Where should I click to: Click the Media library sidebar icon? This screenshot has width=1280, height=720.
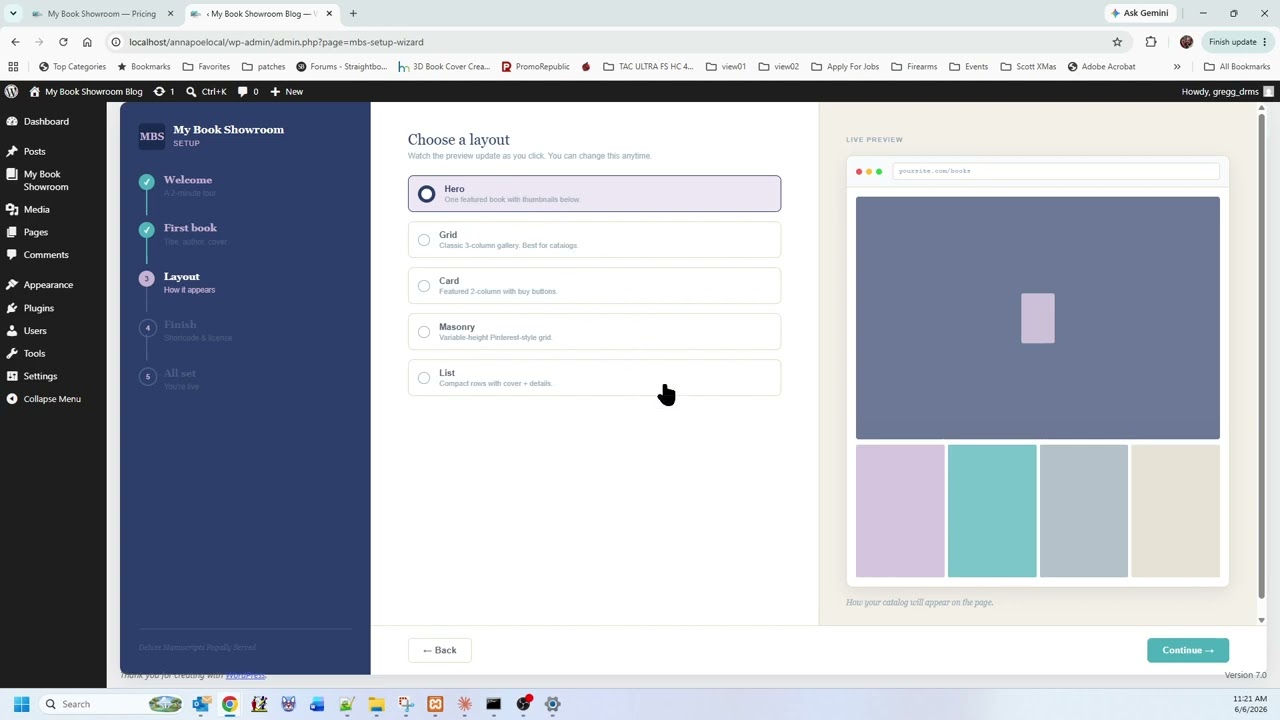[x=11, y=209]
